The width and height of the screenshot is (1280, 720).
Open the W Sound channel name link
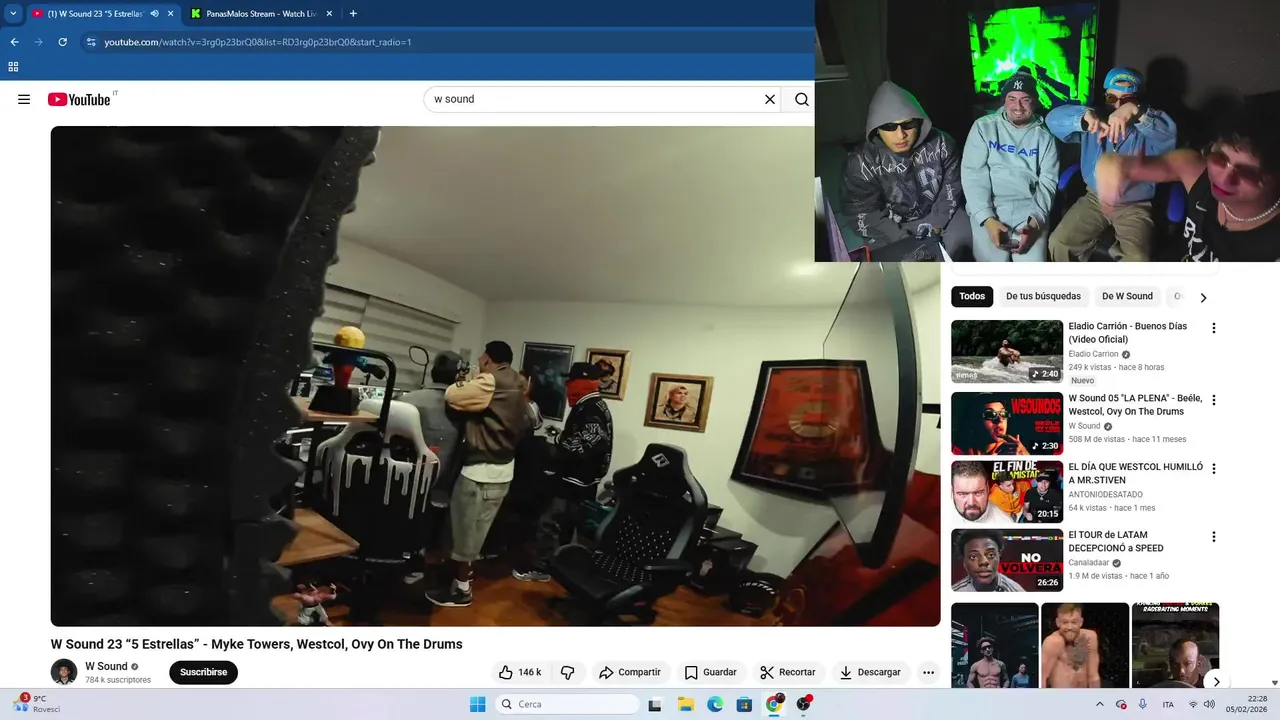pyautogui.click(x=106, y=666)
